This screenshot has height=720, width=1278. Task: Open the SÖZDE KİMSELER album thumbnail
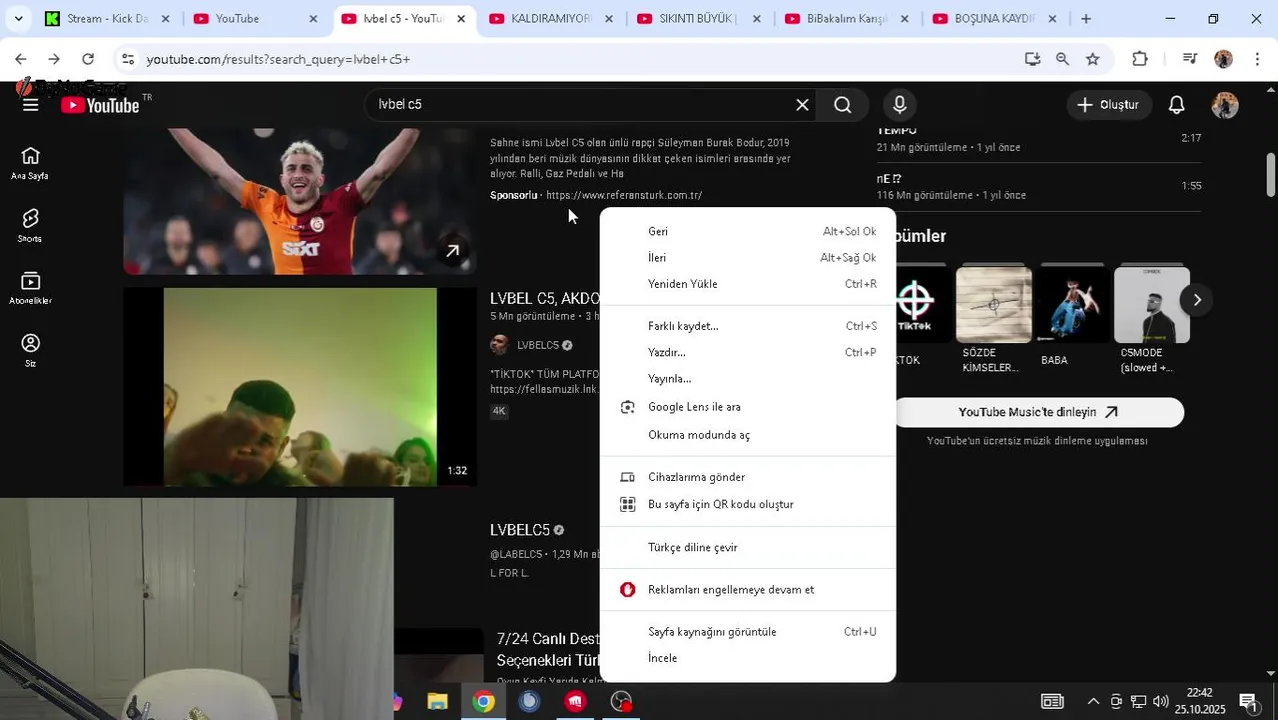[x=993, y=304]
